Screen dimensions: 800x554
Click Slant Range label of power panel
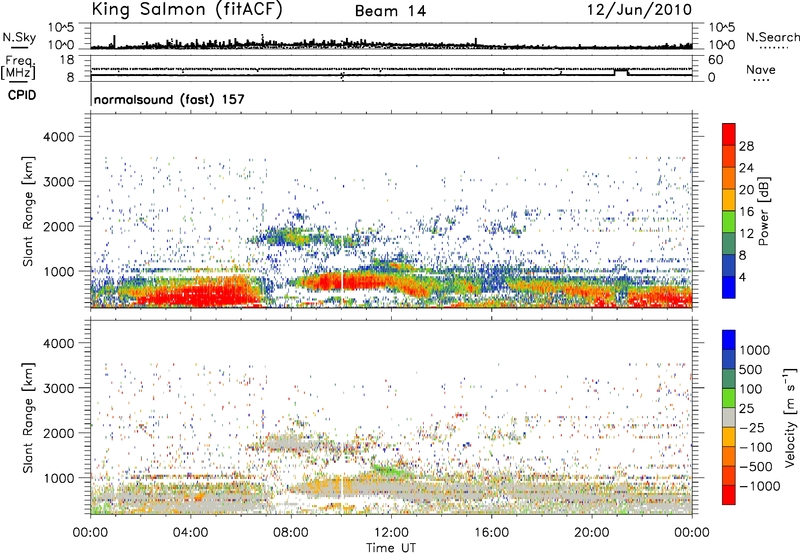(28, 211)
